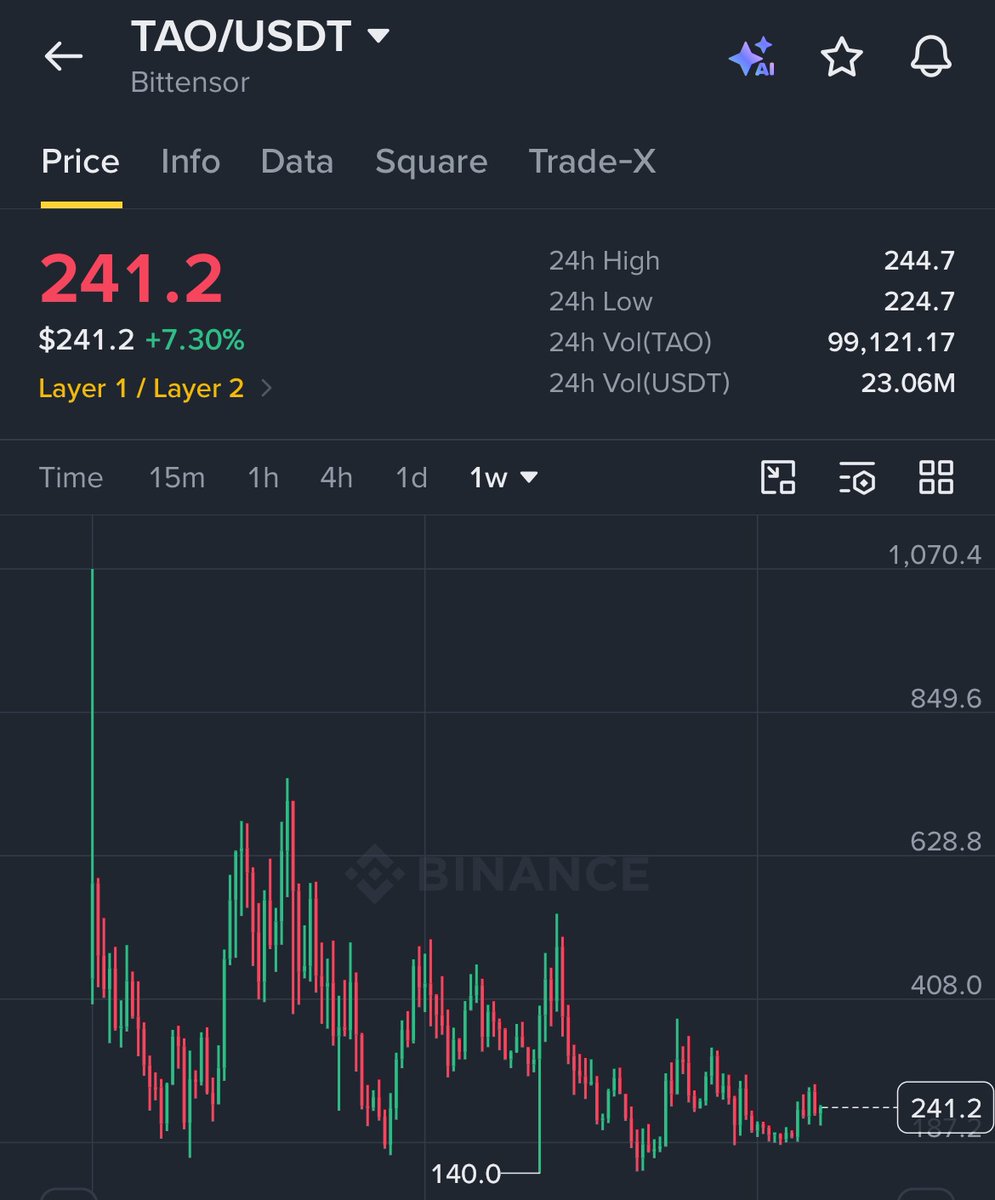
Task: Open the Square tab
Action: (x=431, y=162)
